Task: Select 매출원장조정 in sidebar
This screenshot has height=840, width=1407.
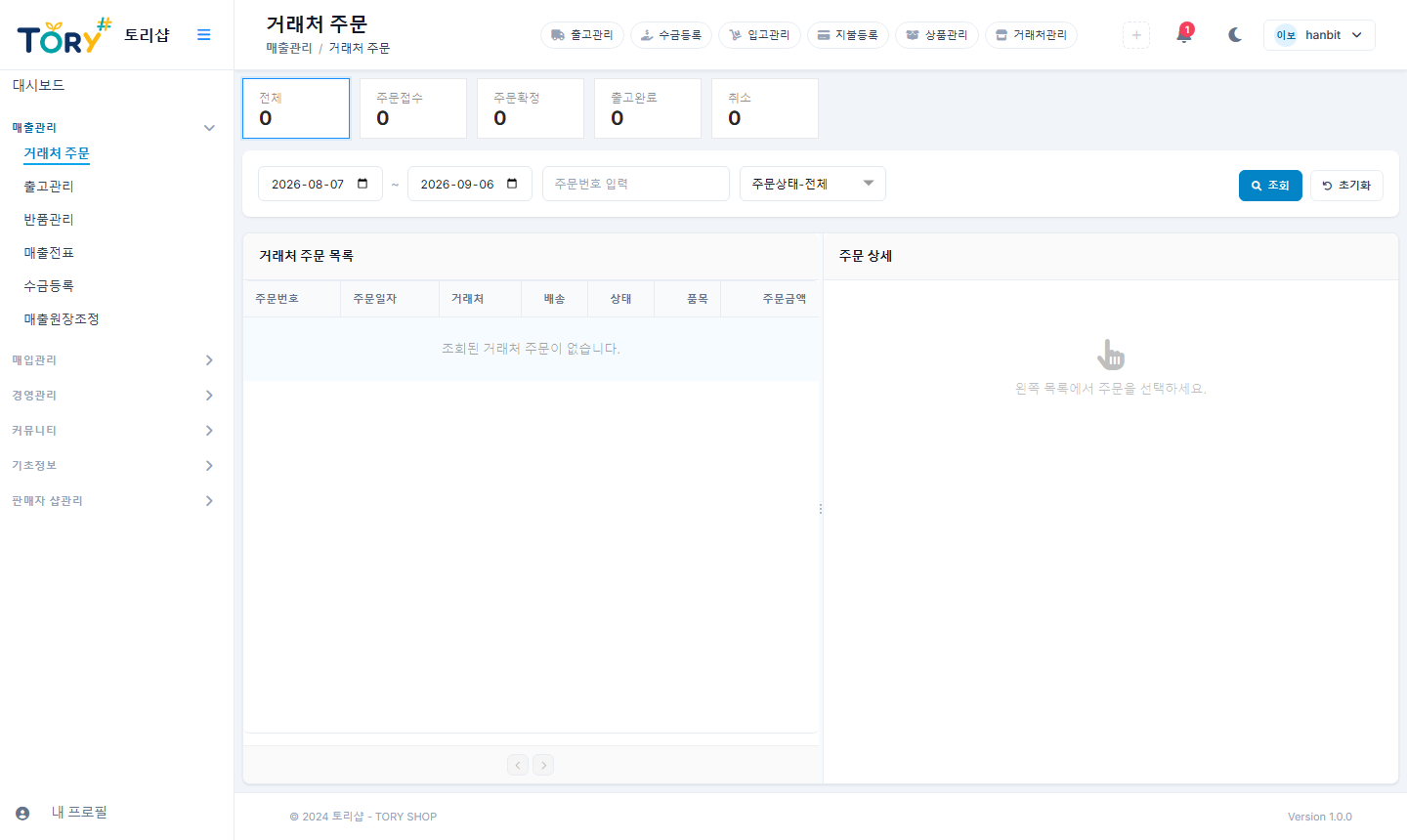Action: tap(62, 319)
